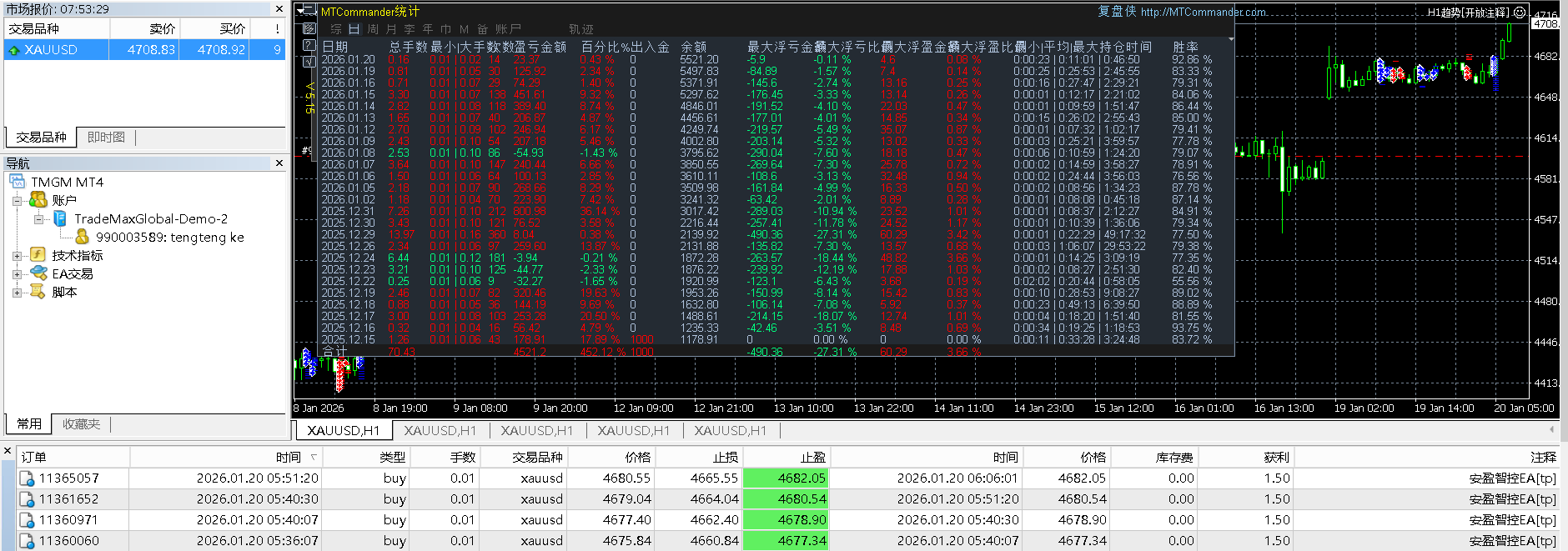Select the first XAUUSD,H1 chart tab
Image resolution: width=1568 pixels, height=551 pixels.
pyautogui.click(x=344, y=431)
